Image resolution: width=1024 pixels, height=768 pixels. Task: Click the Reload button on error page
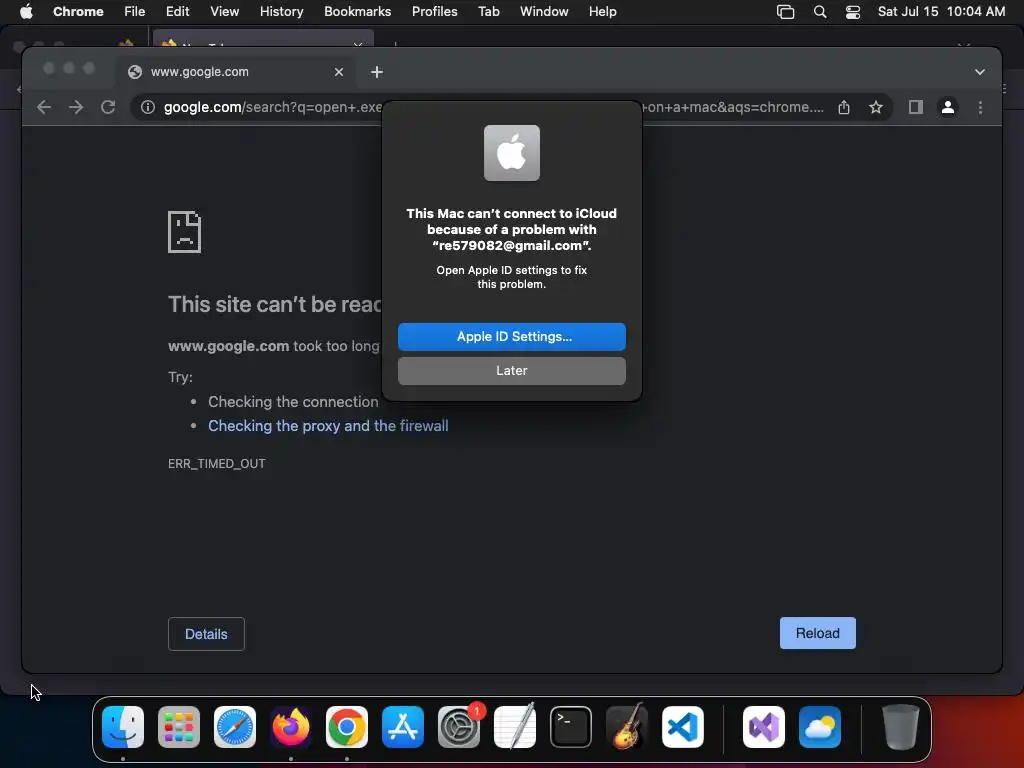point(817,633)
